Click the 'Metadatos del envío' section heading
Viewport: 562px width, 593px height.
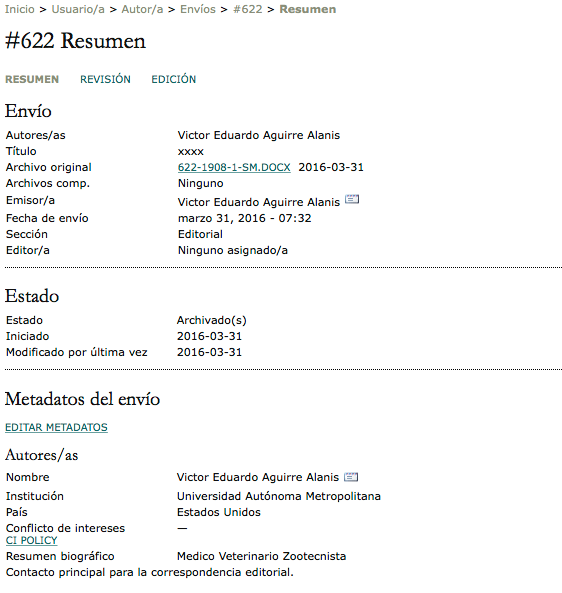pos(82,399)
